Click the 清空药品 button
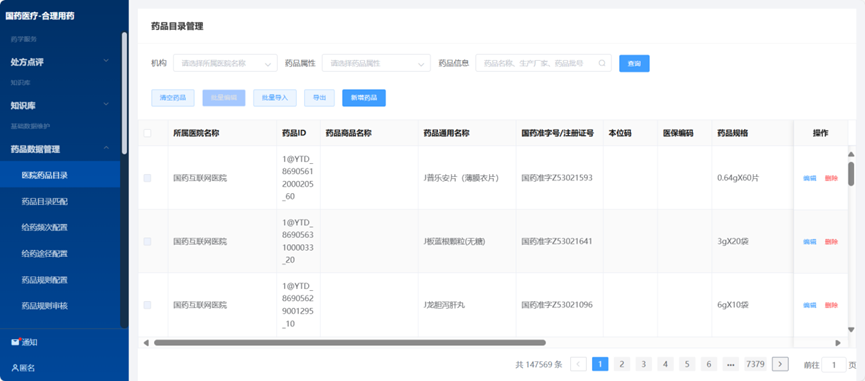 173,98
